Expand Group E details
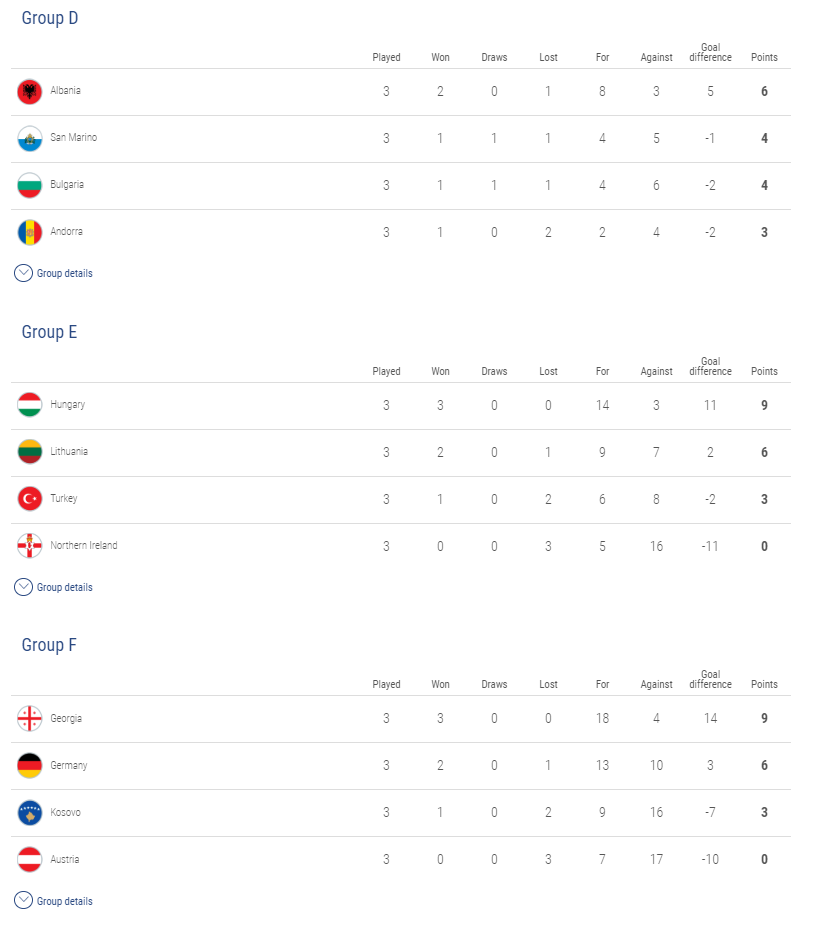Viewport: 816px width, 944px height. click(x=53, y=587)
